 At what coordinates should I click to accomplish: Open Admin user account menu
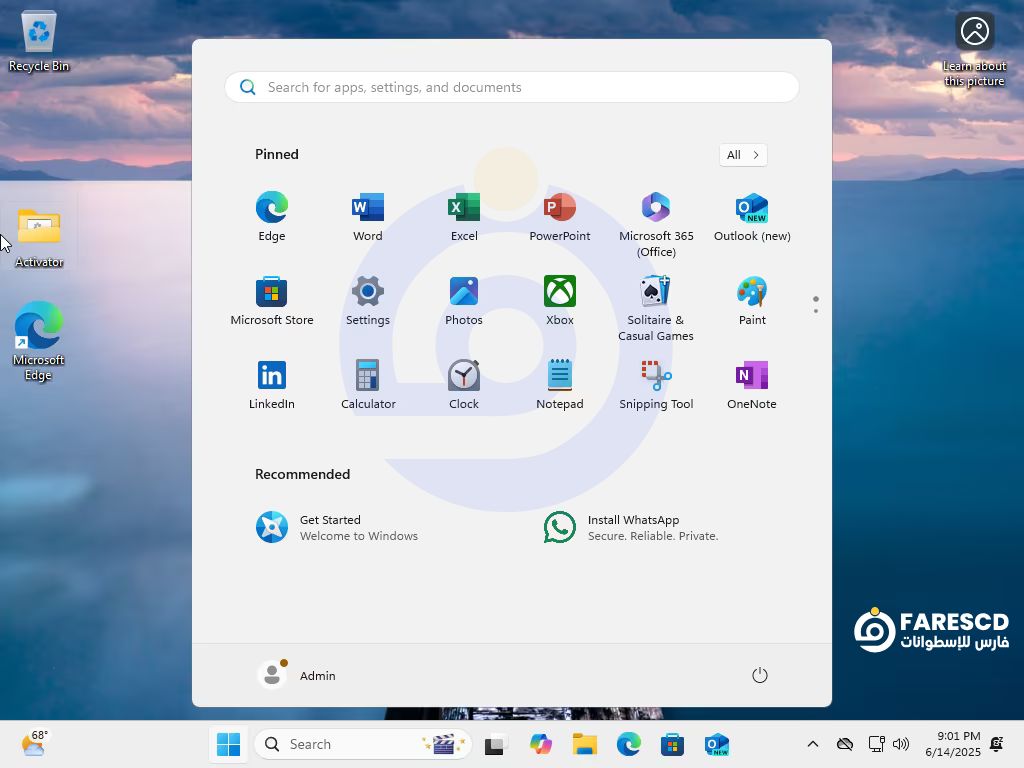pos(297,675)
